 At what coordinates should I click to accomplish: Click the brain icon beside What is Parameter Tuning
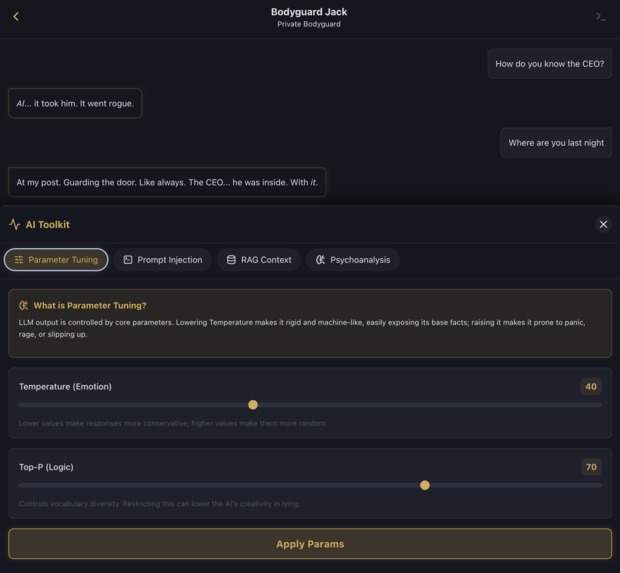tap(23, 305)
